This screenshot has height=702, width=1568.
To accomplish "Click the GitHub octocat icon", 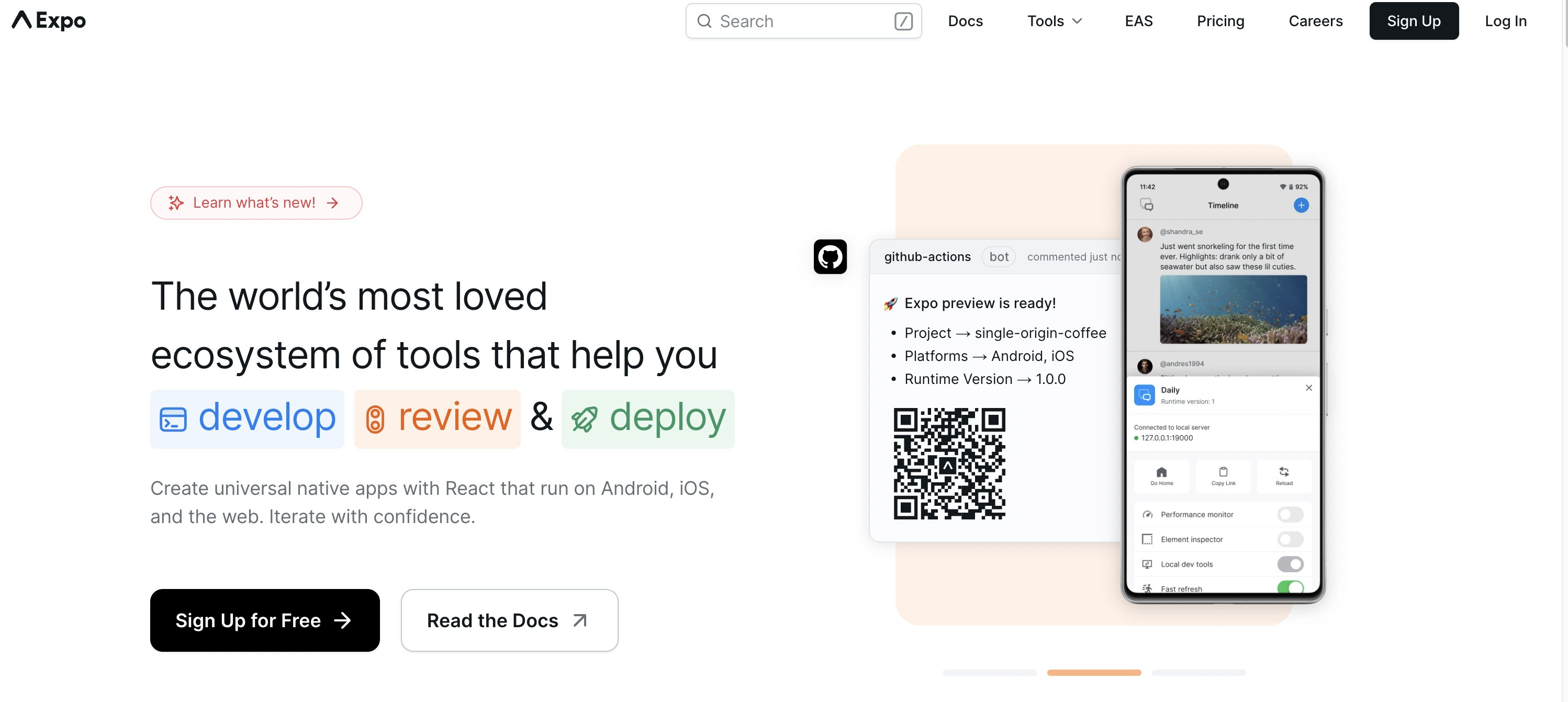I will click(x=830, y=257).
